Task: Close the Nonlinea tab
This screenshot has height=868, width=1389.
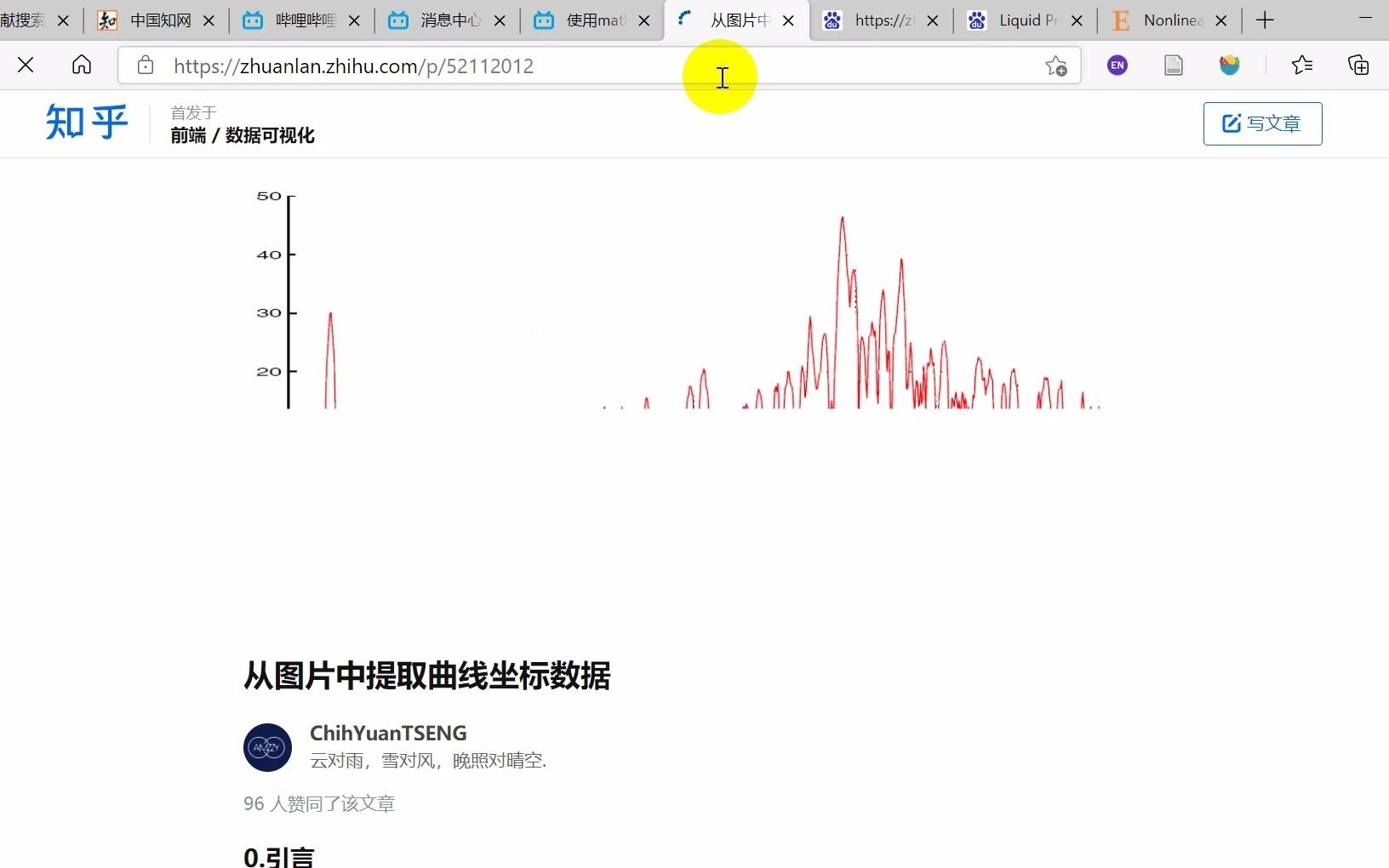Action: [1221, 20]
